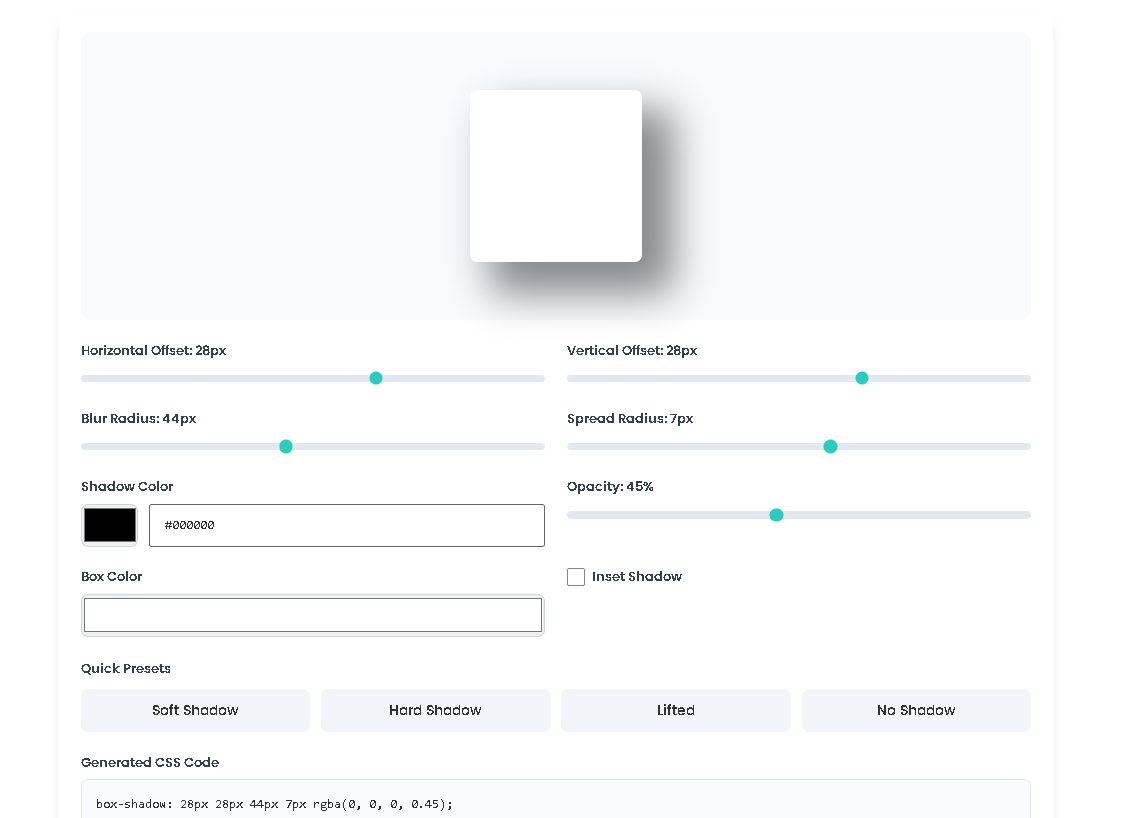Click the hex color input field

[x=346, y=525]
